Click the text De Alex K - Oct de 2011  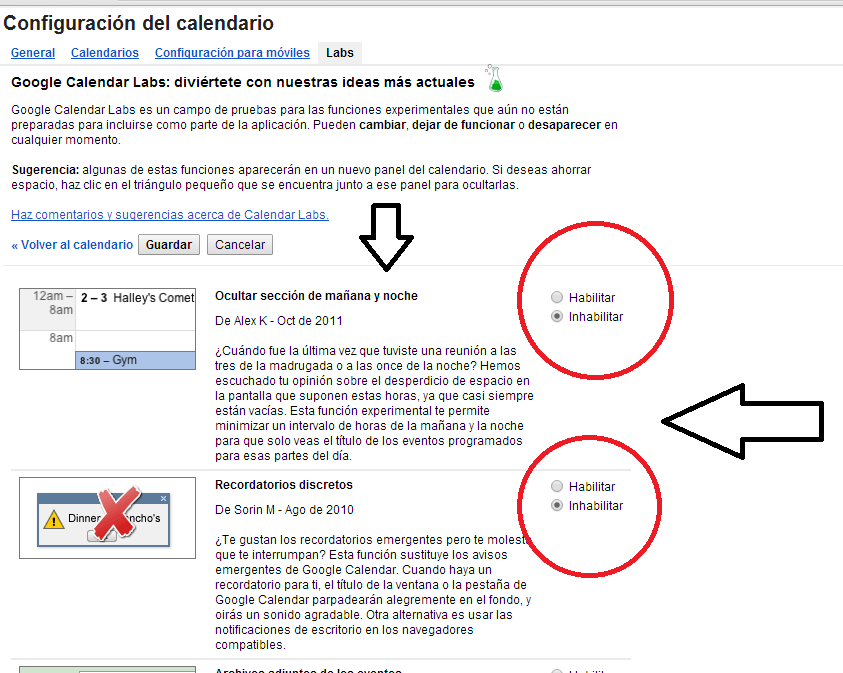pos(278,321)
